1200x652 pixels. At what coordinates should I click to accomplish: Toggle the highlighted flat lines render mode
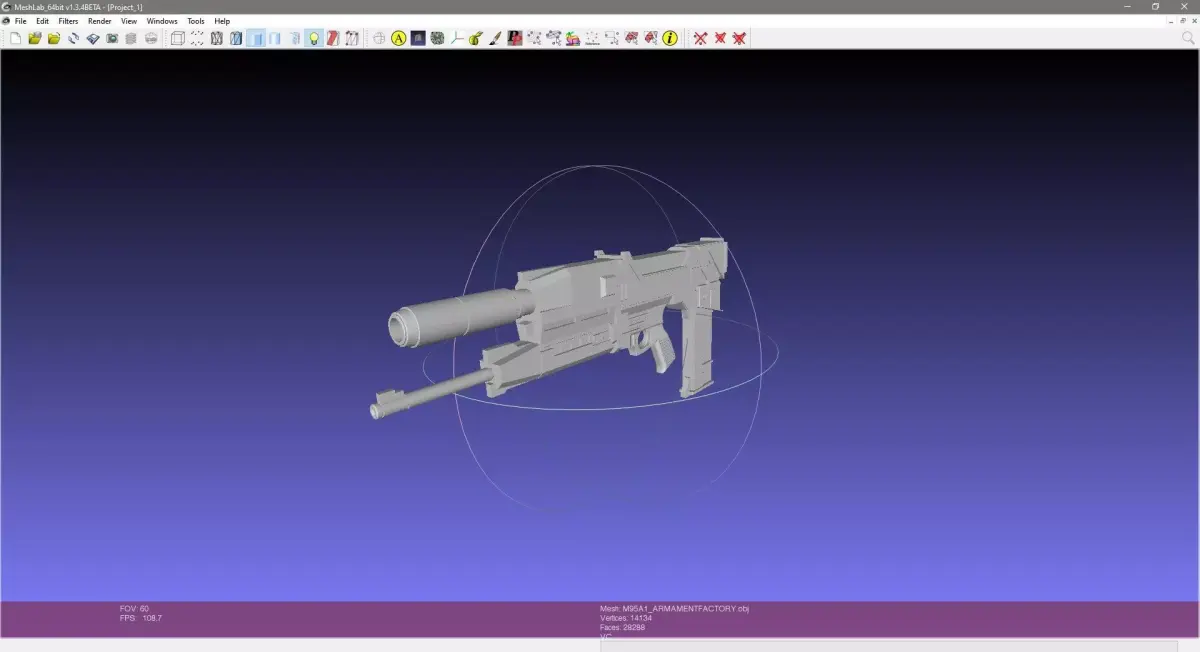pyautogui.click(x=256, y=38)
